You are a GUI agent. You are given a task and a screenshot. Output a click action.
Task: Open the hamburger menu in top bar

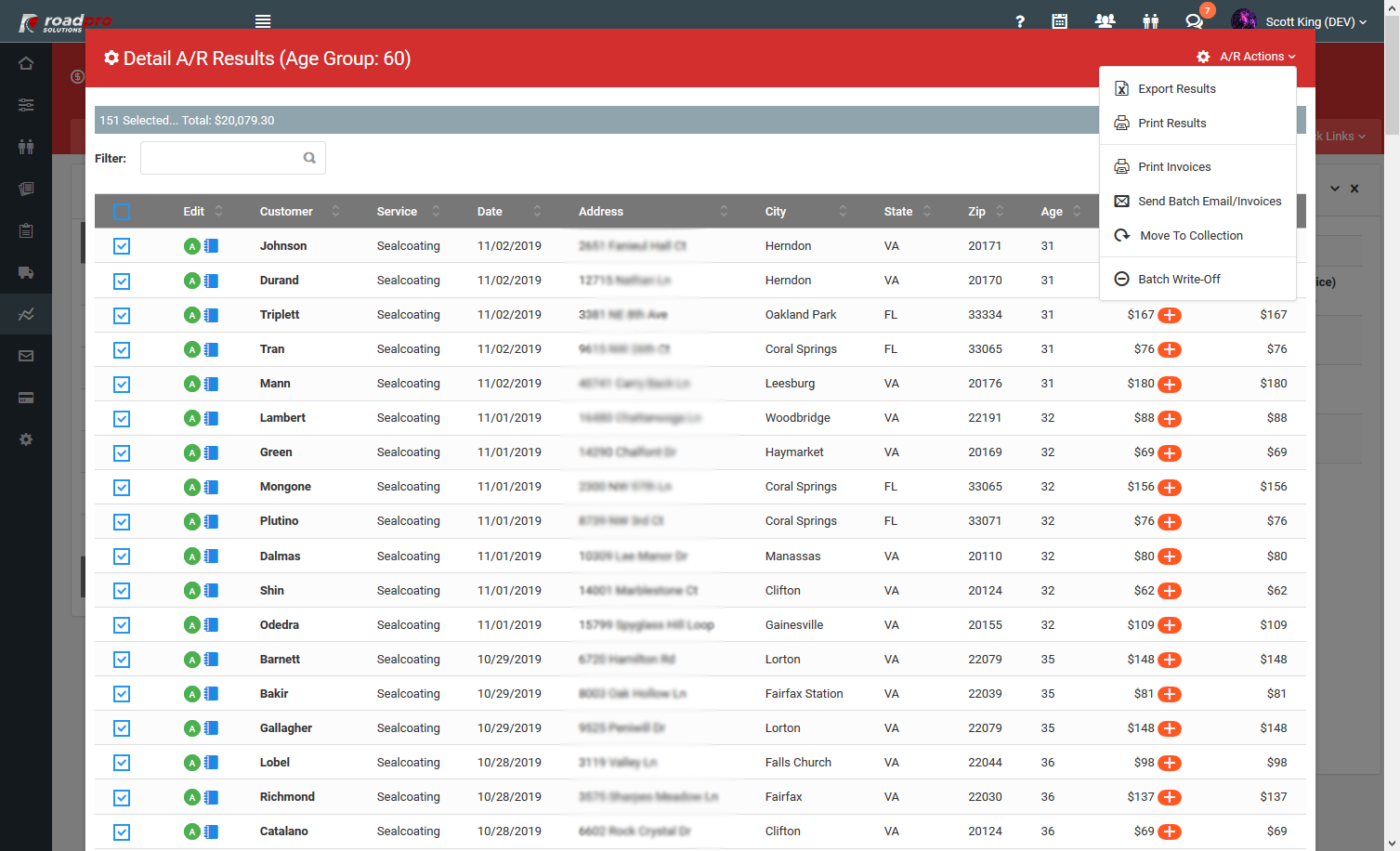(x=263, y=21)
